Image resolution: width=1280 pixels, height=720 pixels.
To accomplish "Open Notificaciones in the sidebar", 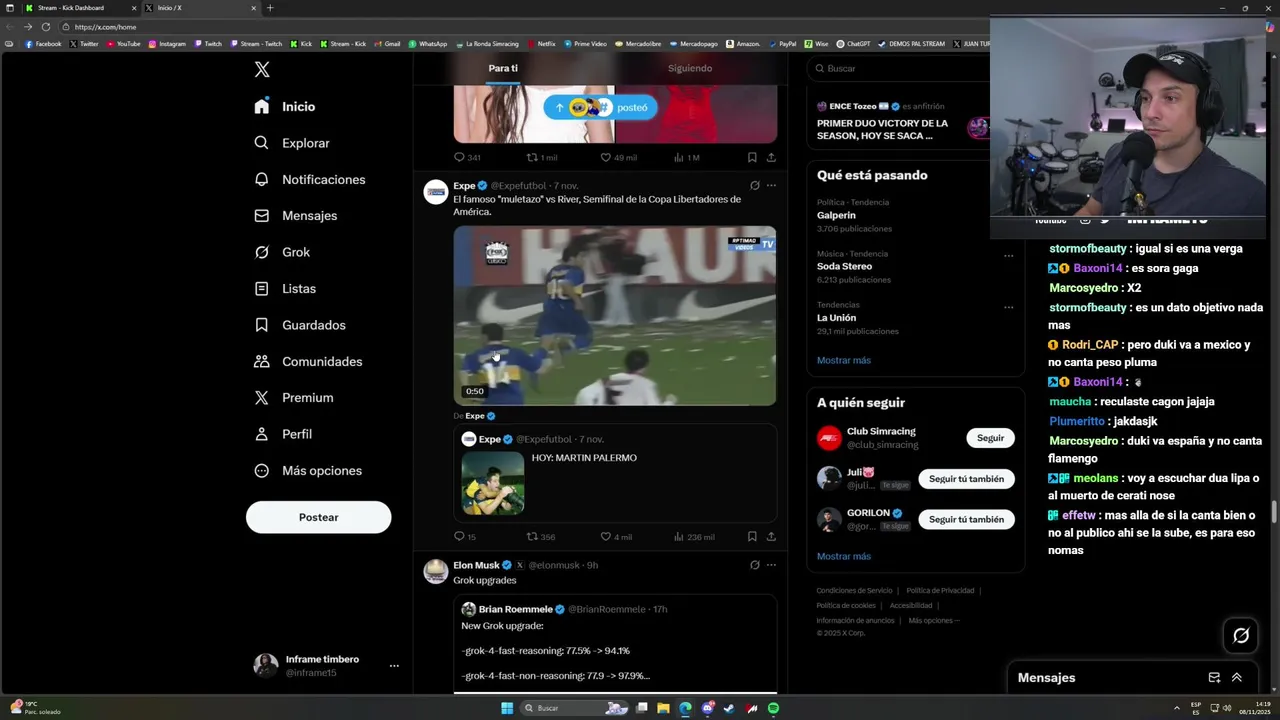I will (310, 180).
